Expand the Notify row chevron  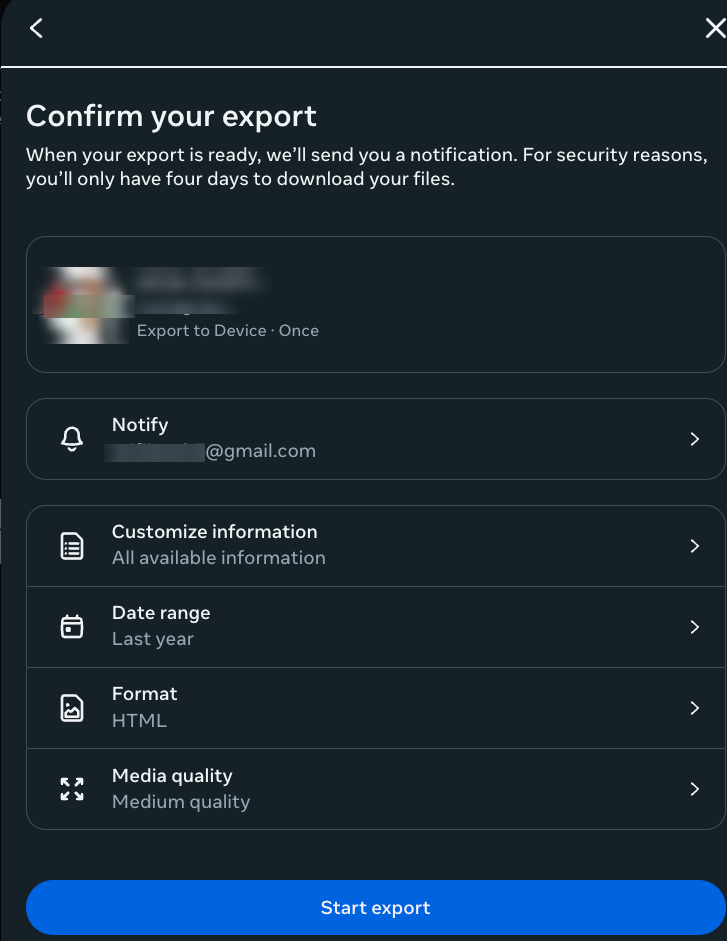[x=695, y=438]
